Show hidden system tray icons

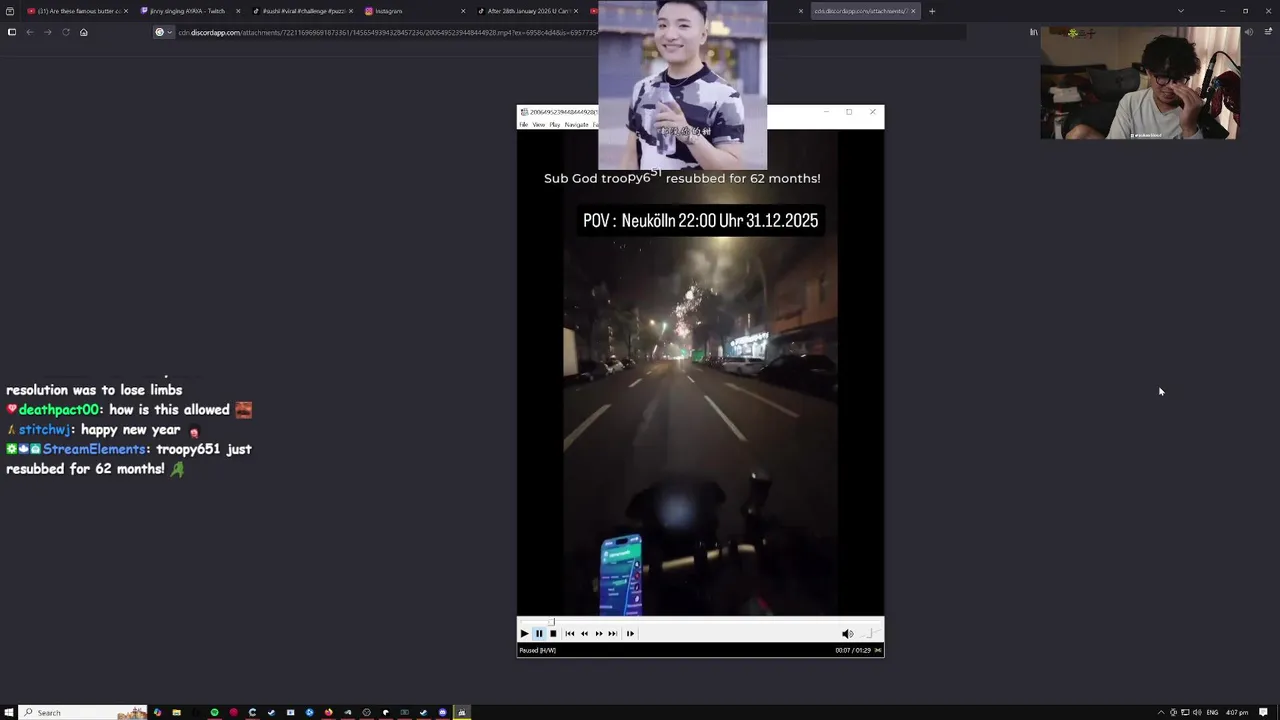pyautogui.click(x=1161, y=712)
